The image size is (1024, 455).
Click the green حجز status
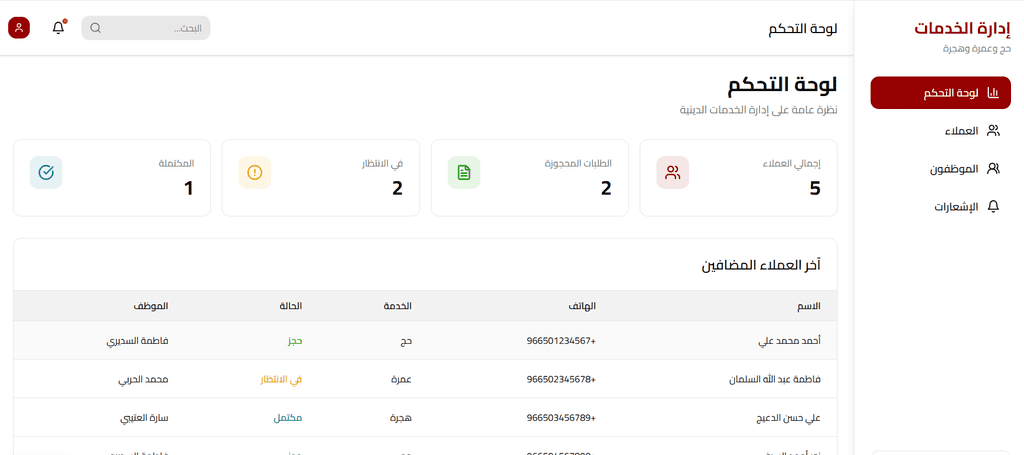click(295, 341)
